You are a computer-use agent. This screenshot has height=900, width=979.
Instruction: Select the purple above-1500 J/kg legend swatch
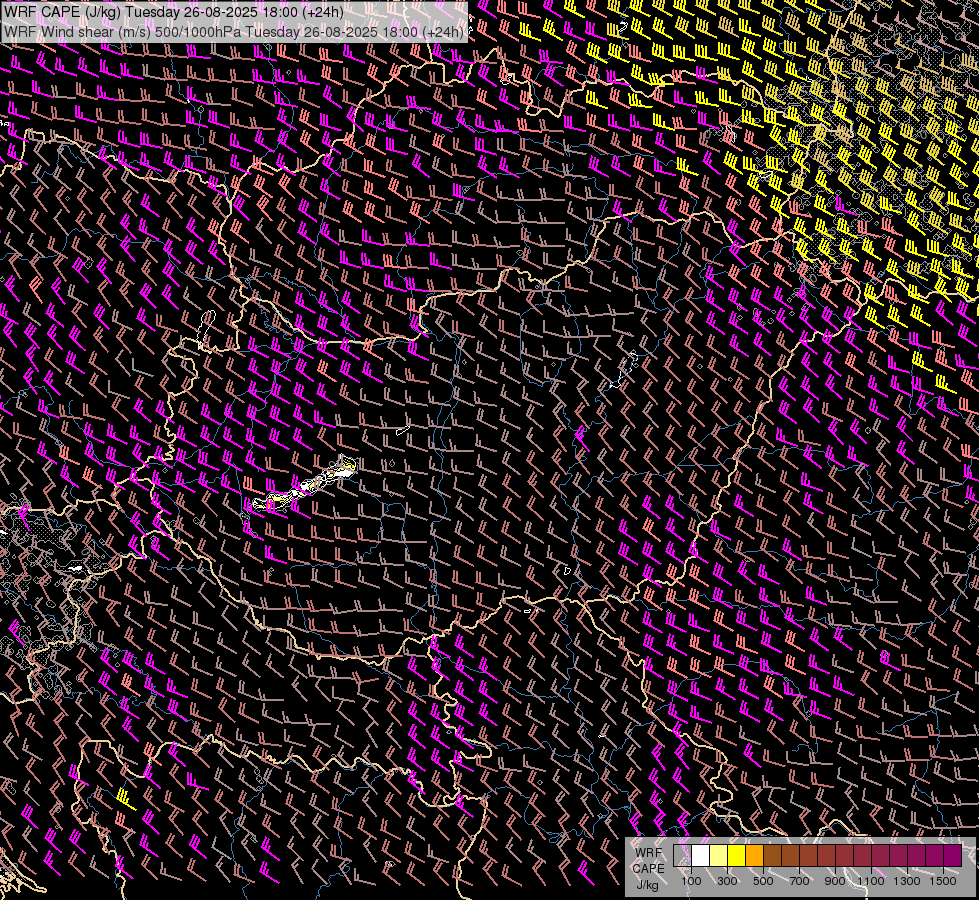953,855
